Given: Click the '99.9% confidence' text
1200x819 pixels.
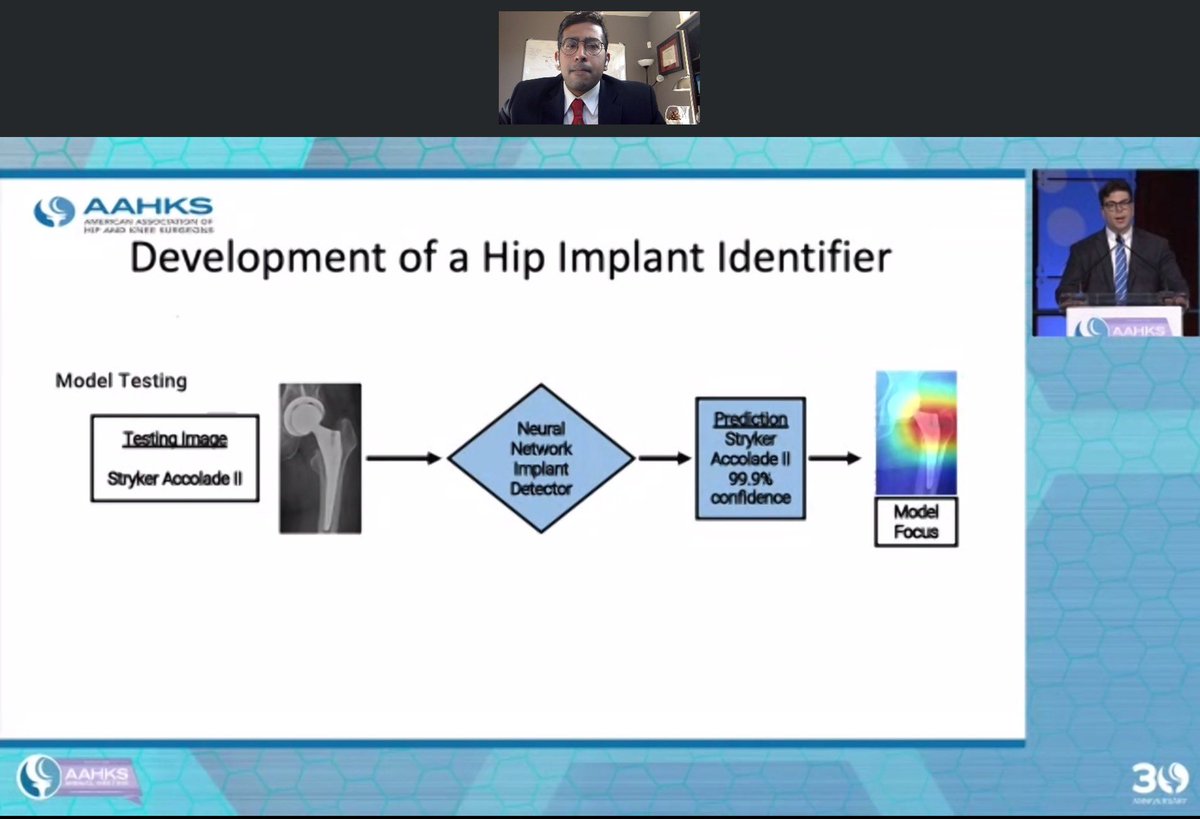Looking at the screenshot, I should coord(751,488).
